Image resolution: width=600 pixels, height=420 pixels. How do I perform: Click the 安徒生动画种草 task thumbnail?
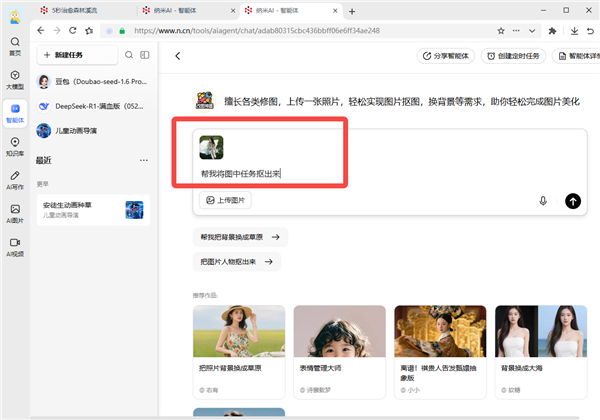pyautogui.click(x=134, y=210)
